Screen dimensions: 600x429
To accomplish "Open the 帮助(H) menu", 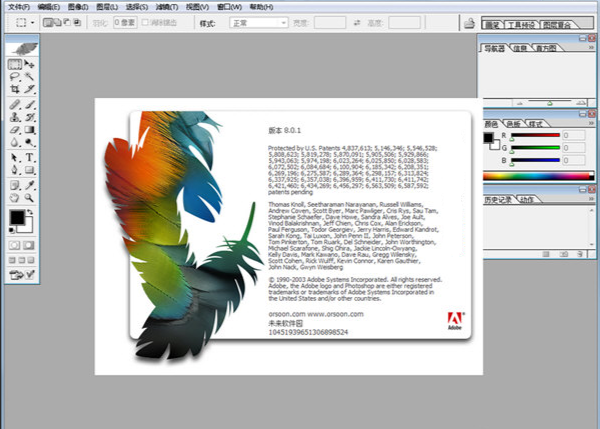I will (261, 7).
